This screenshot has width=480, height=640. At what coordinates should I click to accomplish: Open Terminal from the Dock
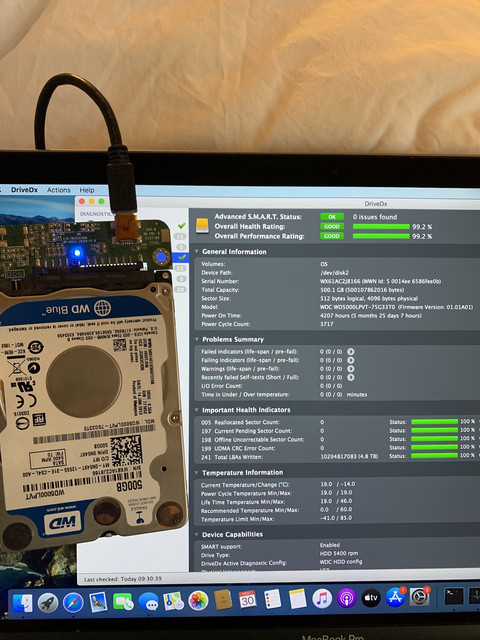pyautogui.click(x=454, y=596)
